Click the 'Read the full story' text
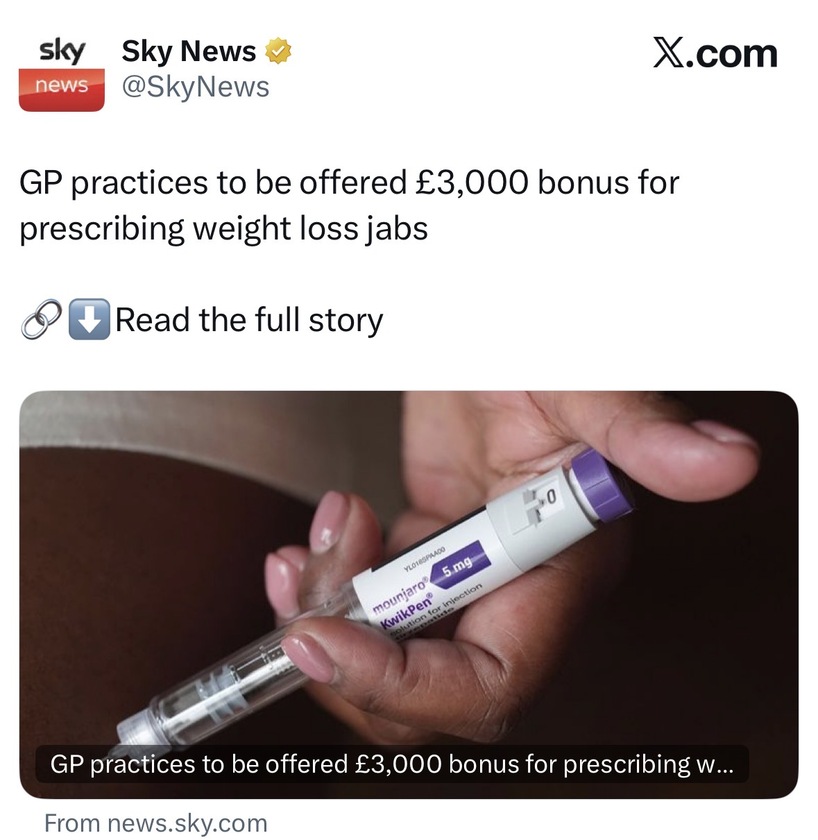 [x=249, y=320]
